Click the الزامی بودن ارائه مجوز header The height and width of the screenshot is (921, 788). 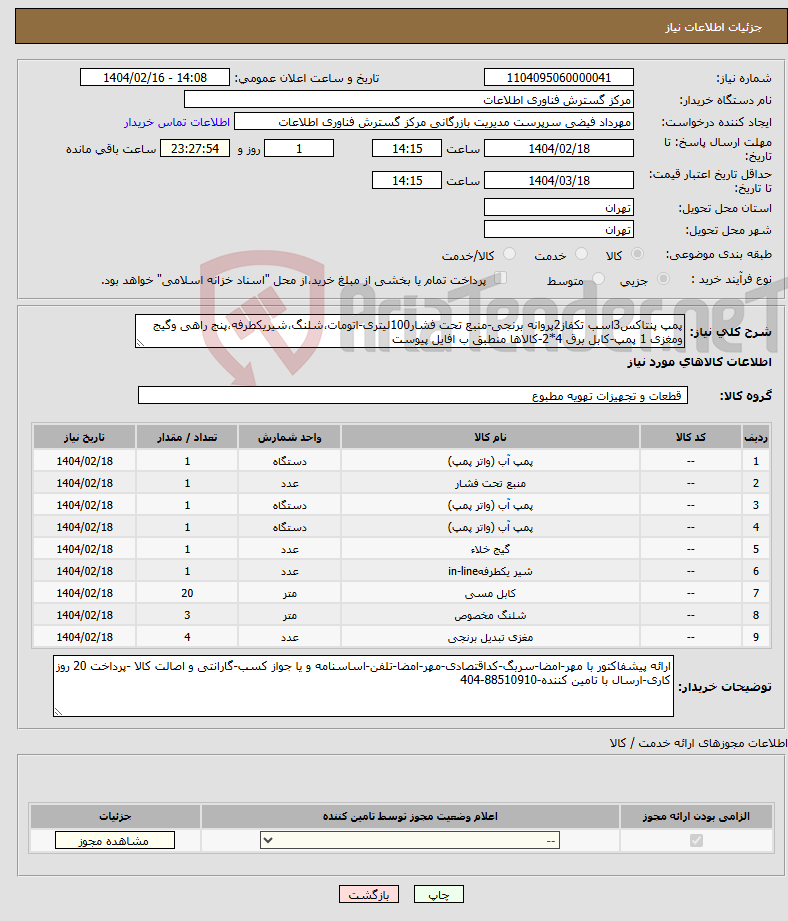pos(696,816)
